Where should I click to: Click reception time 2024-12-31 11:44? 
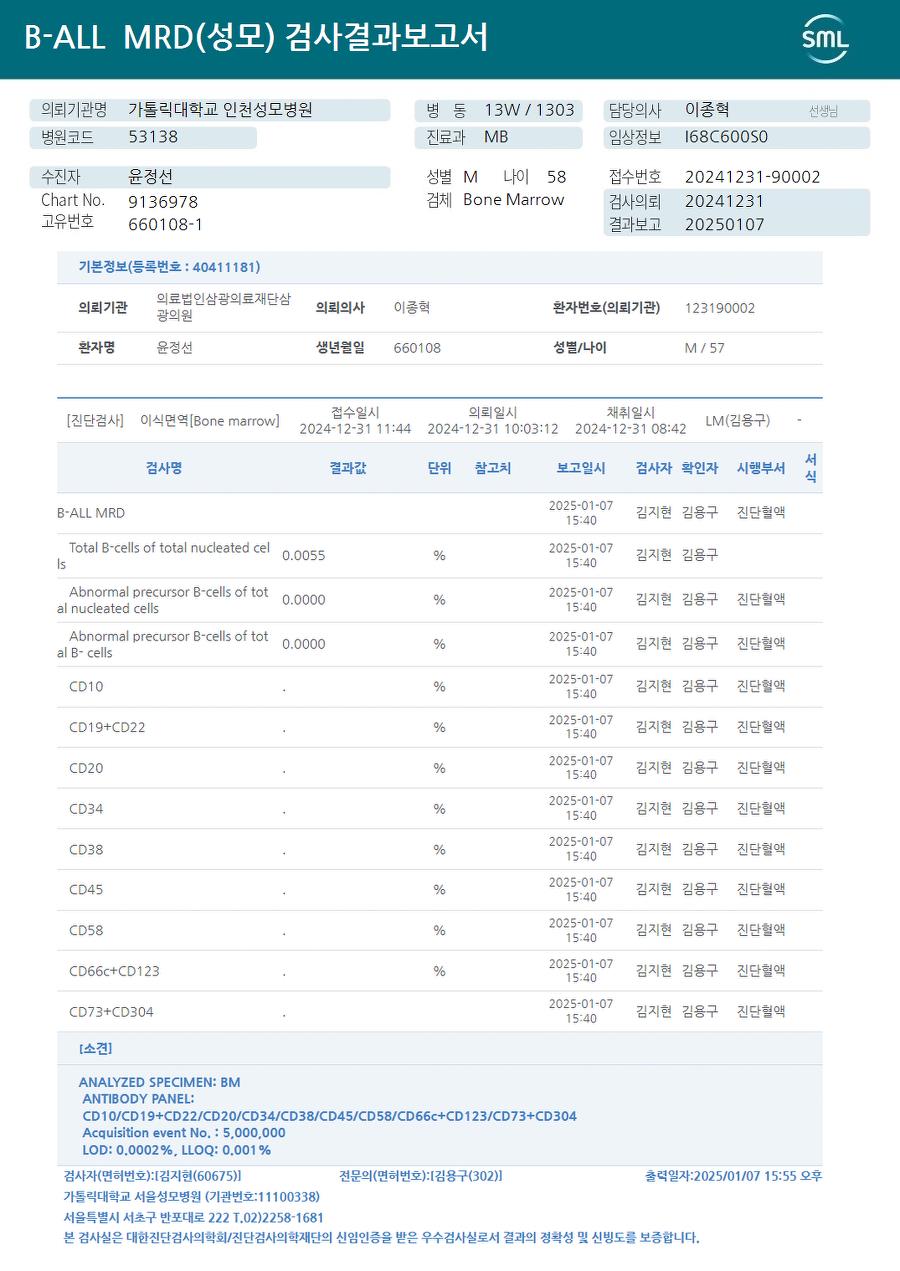355,429
